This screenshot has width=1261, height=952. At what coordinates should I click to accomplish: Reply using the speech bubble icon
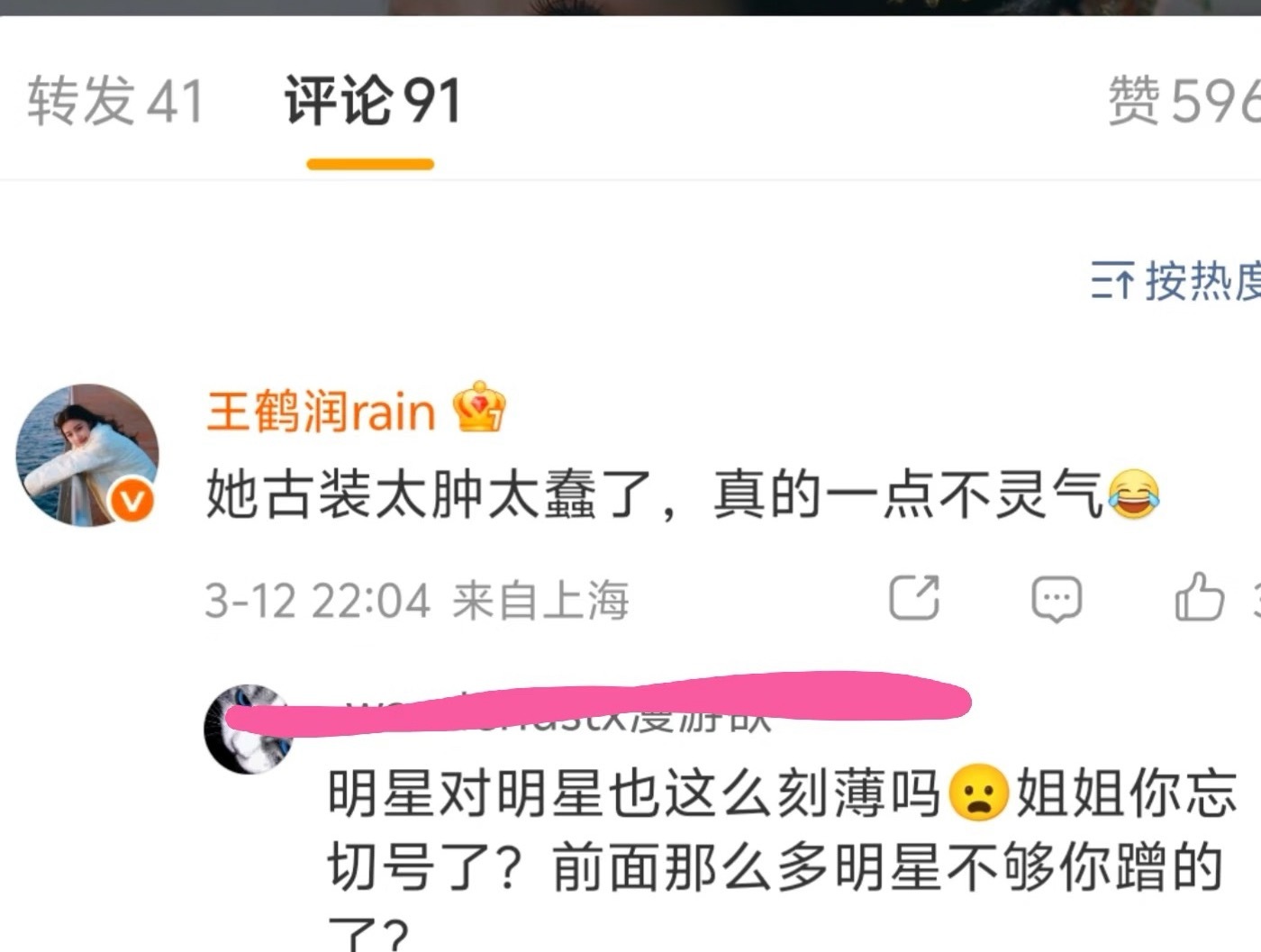[1057, 599]
